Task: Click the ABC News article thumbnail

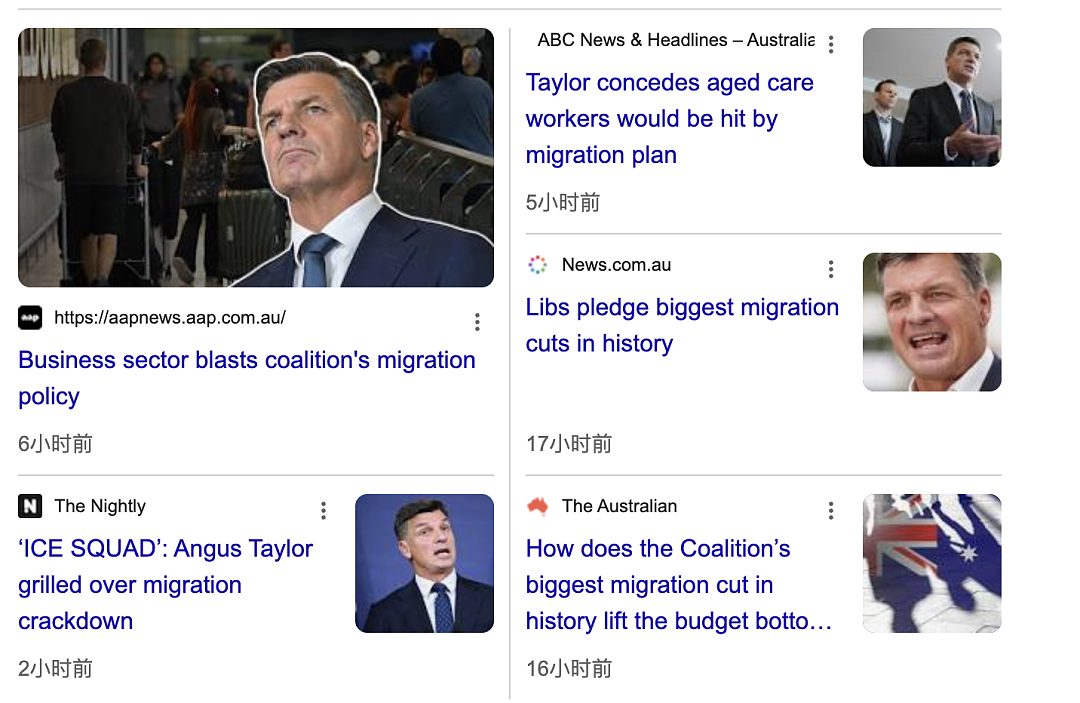Action: (932, 97)
